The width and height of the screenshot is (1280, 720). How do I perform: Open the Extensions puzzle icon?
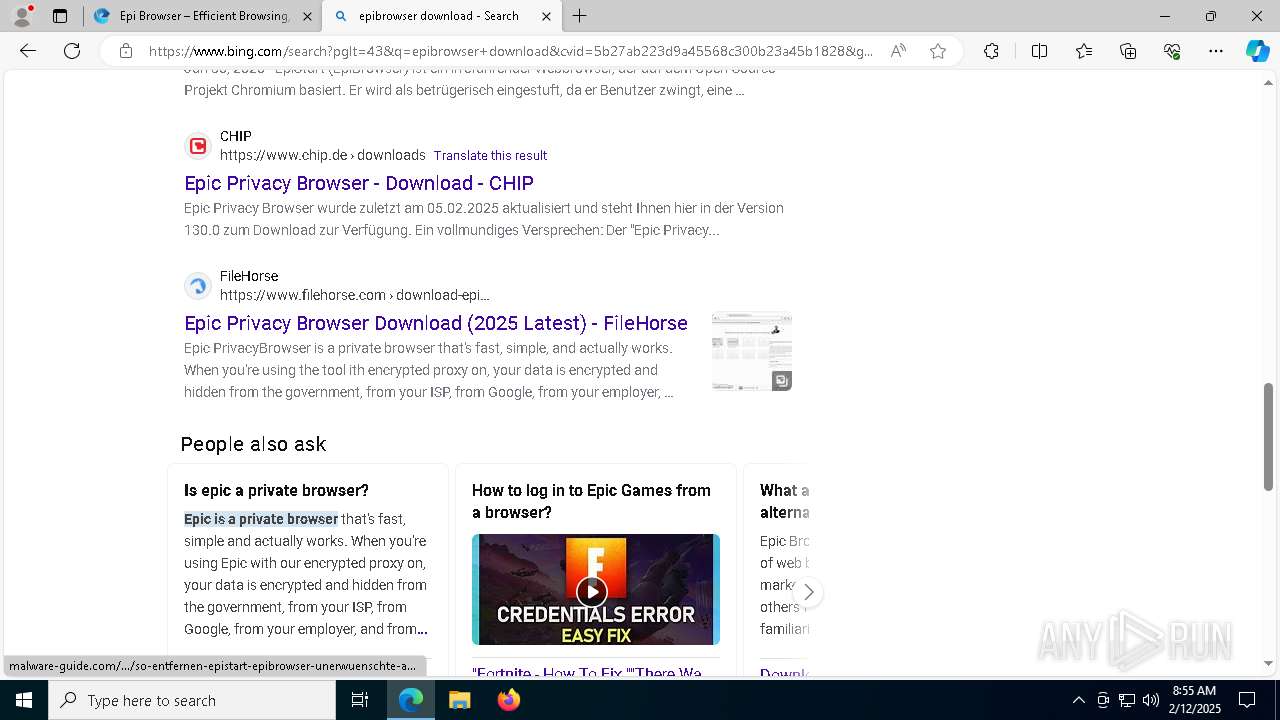991,51
